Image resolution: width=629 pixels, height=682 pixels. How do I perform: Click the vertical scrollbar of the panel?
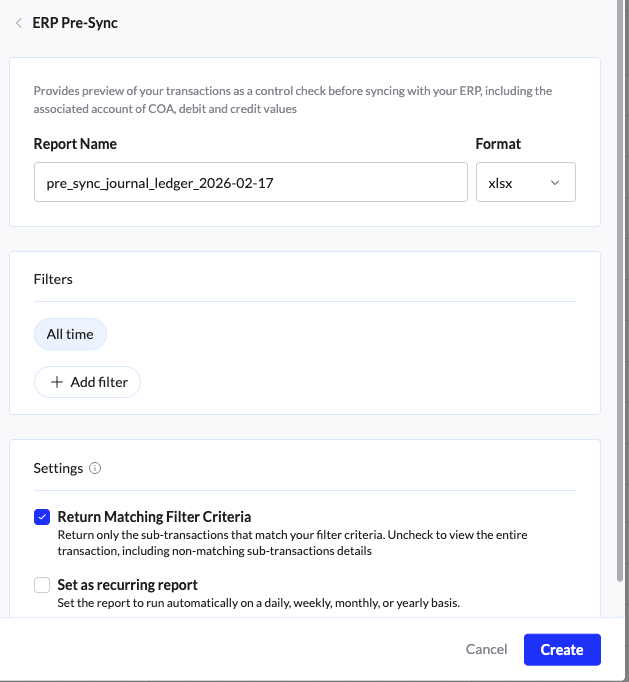[620, 291]
